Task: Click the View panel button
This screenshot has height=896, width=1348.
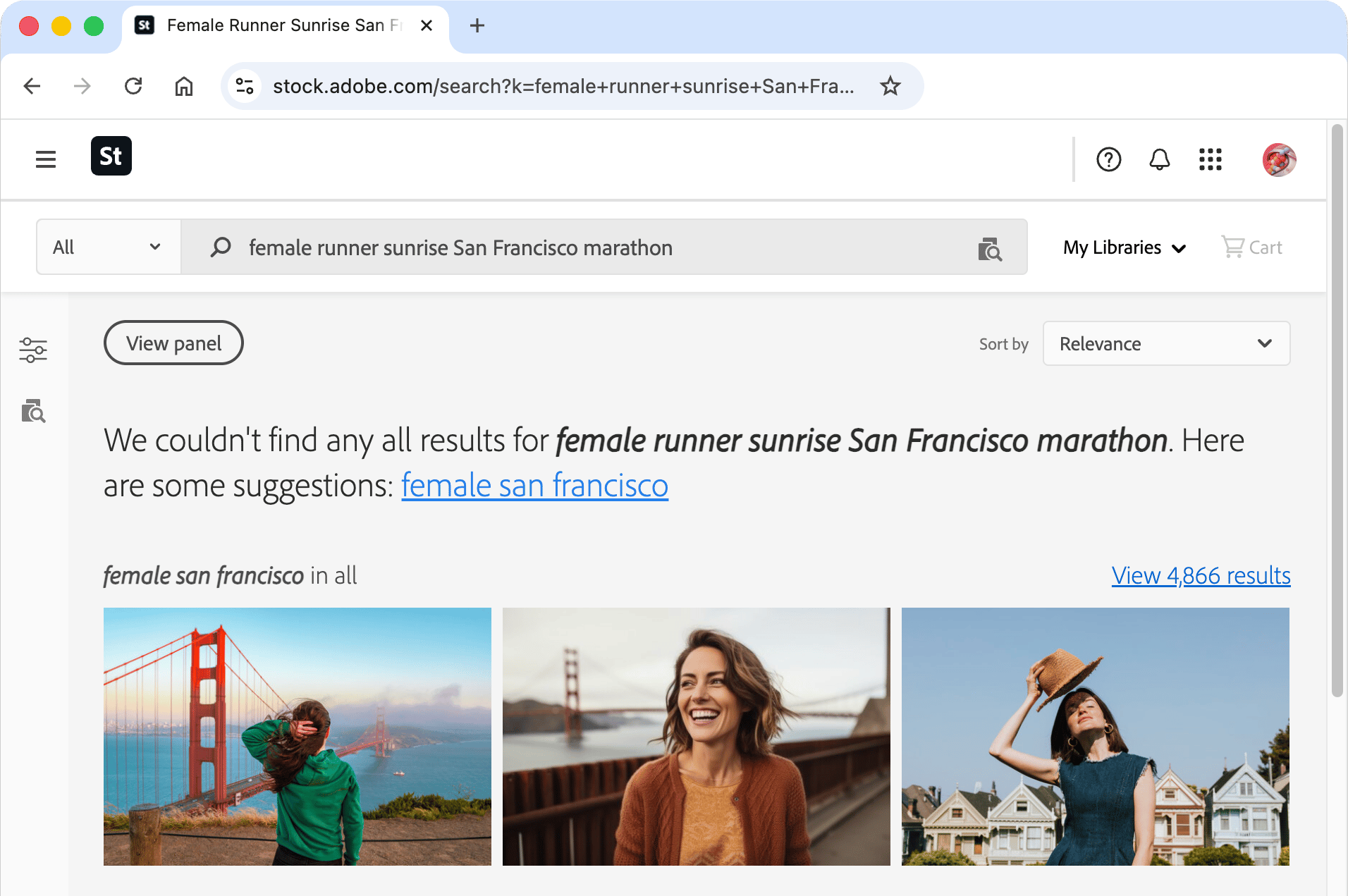Action: tap(173, 343)
